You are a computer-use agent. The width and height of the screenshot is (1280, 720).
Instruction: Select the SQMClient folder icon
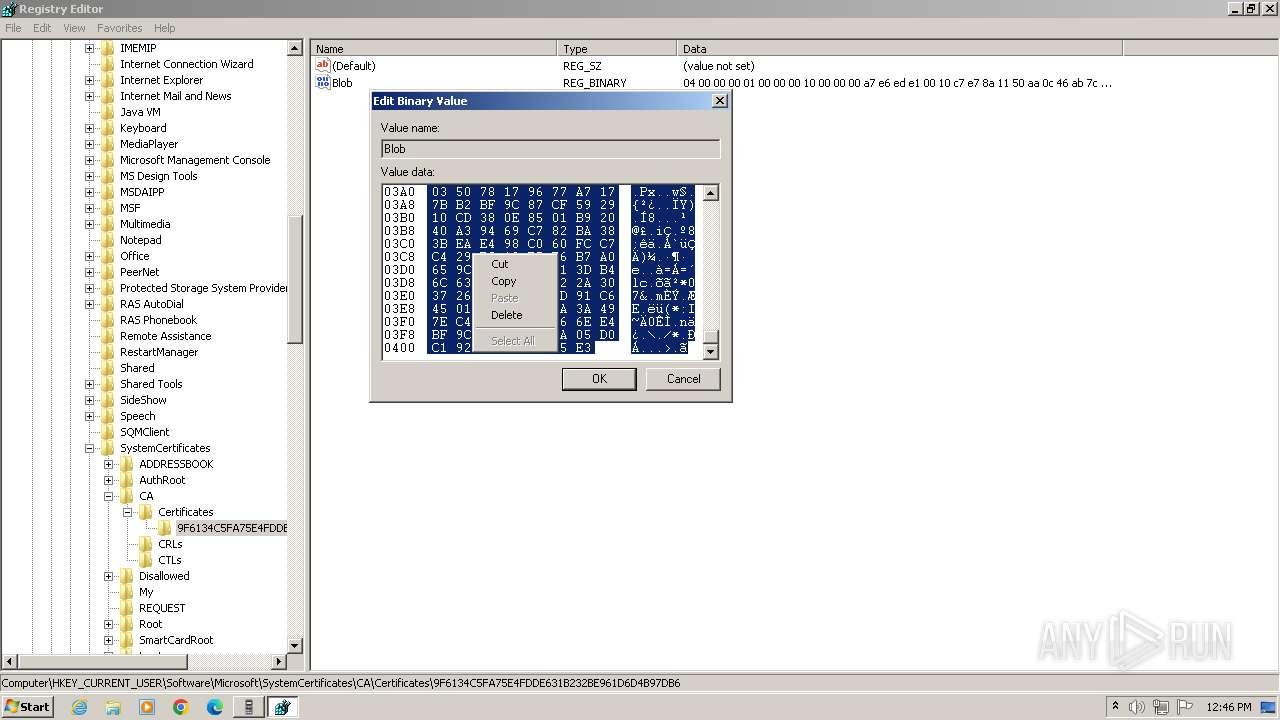(108, 432)
